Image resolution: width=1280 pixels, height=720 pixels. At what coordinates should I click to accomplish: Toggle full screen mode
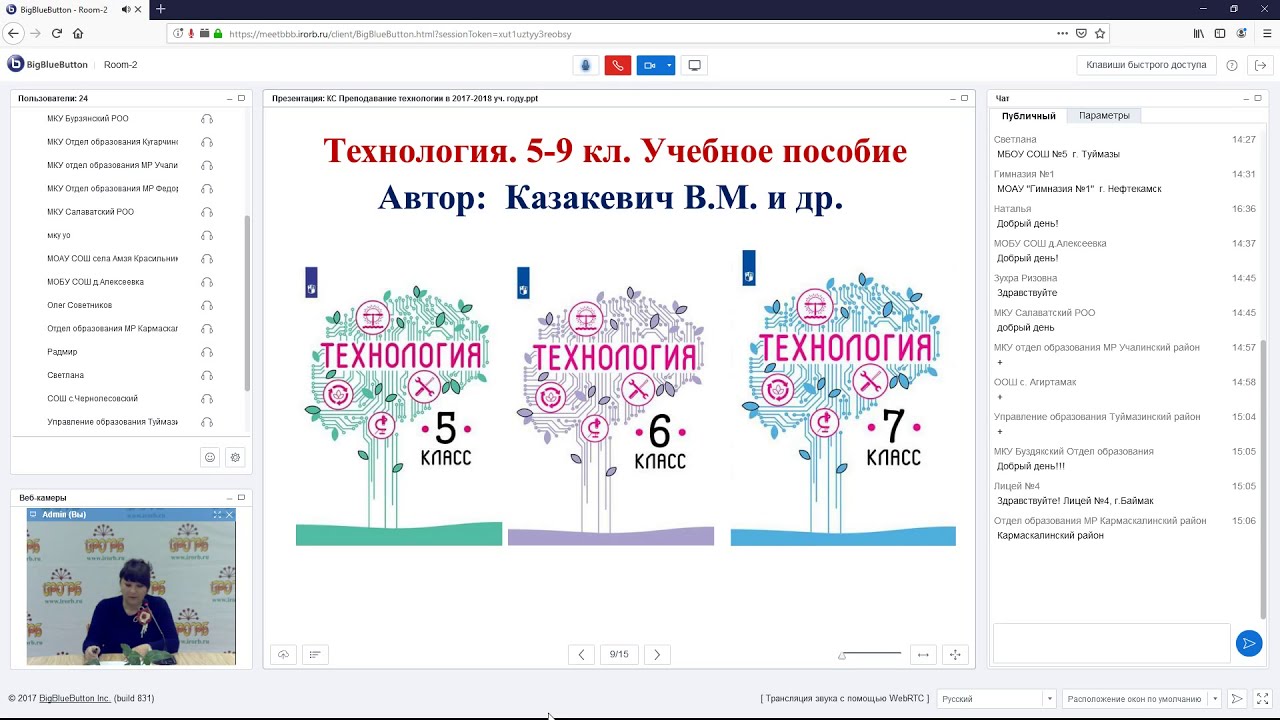1263,699
